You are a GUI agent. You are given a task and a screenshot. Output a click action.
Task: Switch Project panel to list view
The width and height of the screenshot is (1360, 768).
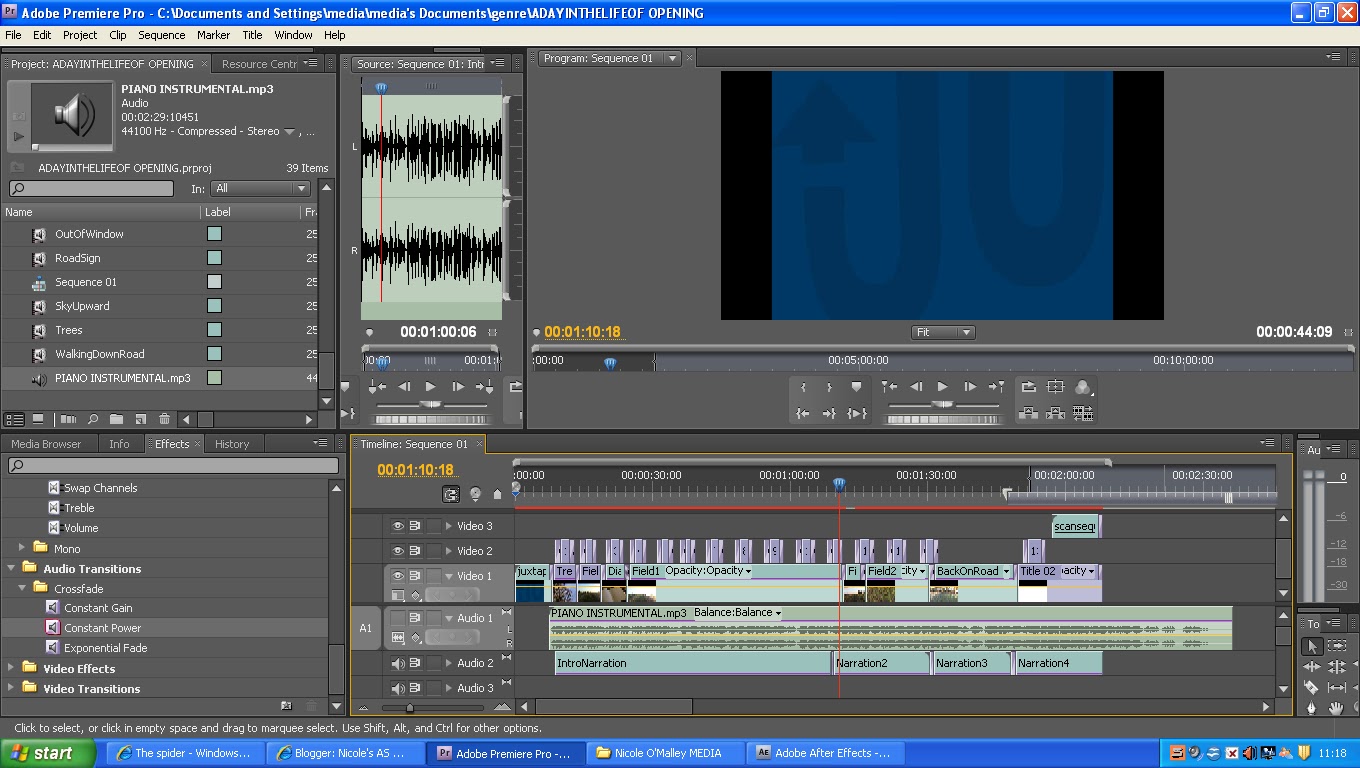tap(15, 419)
